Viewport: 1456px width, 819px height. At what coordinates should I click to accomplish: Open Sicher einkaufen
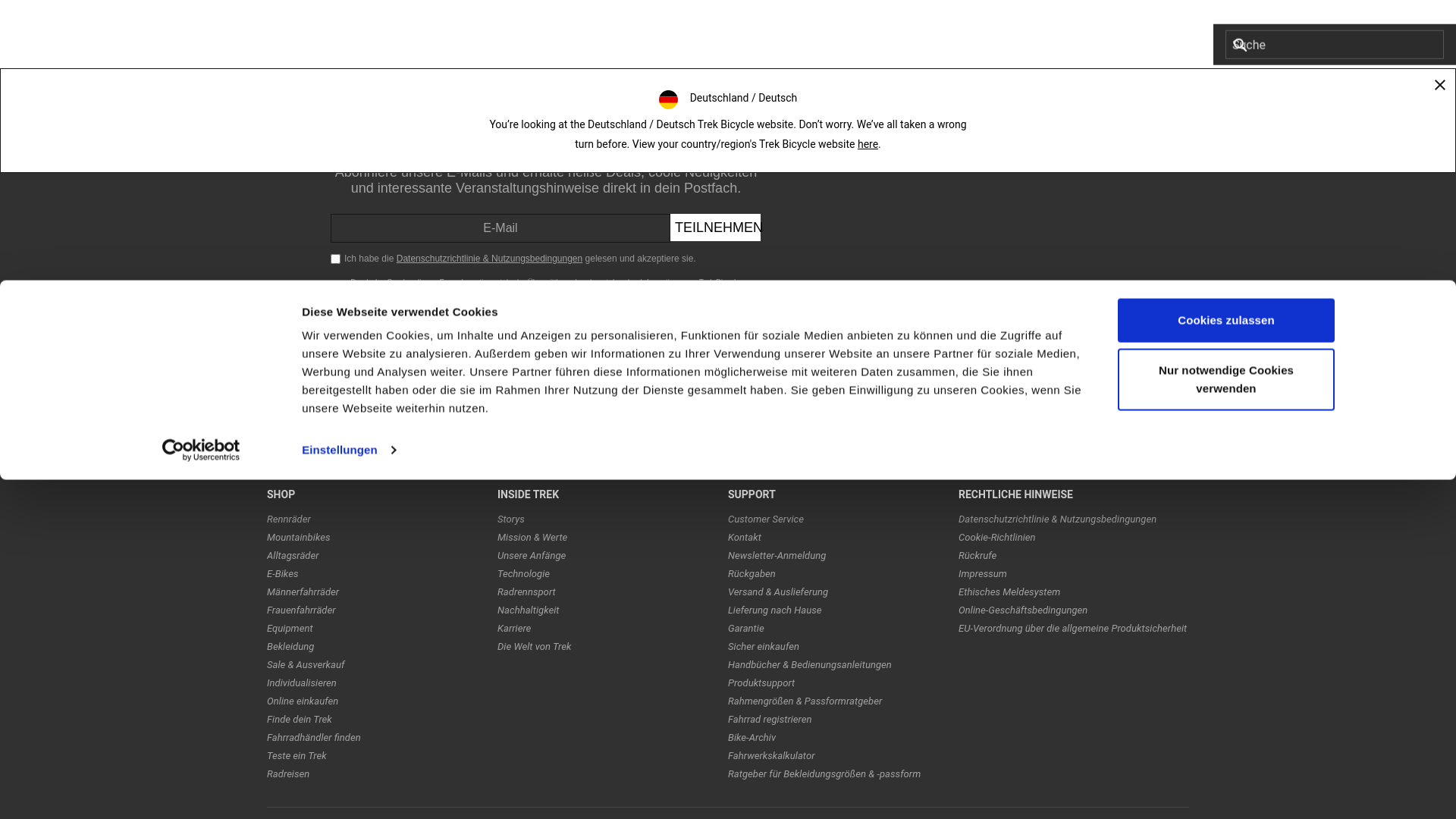click(x=763, y=647)
